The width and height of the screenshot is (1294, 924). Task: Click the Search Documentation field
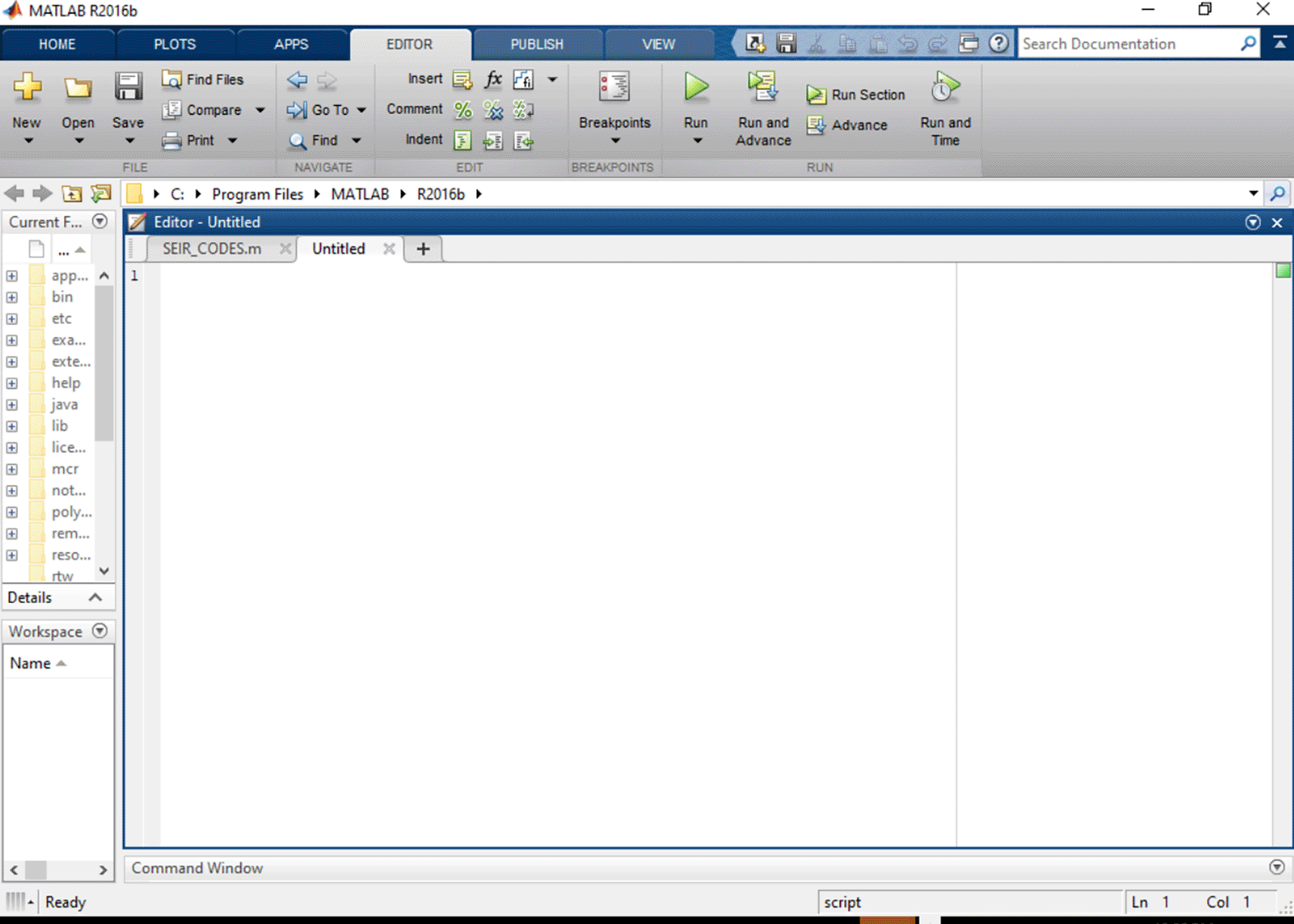click(x=1129, y=44)
